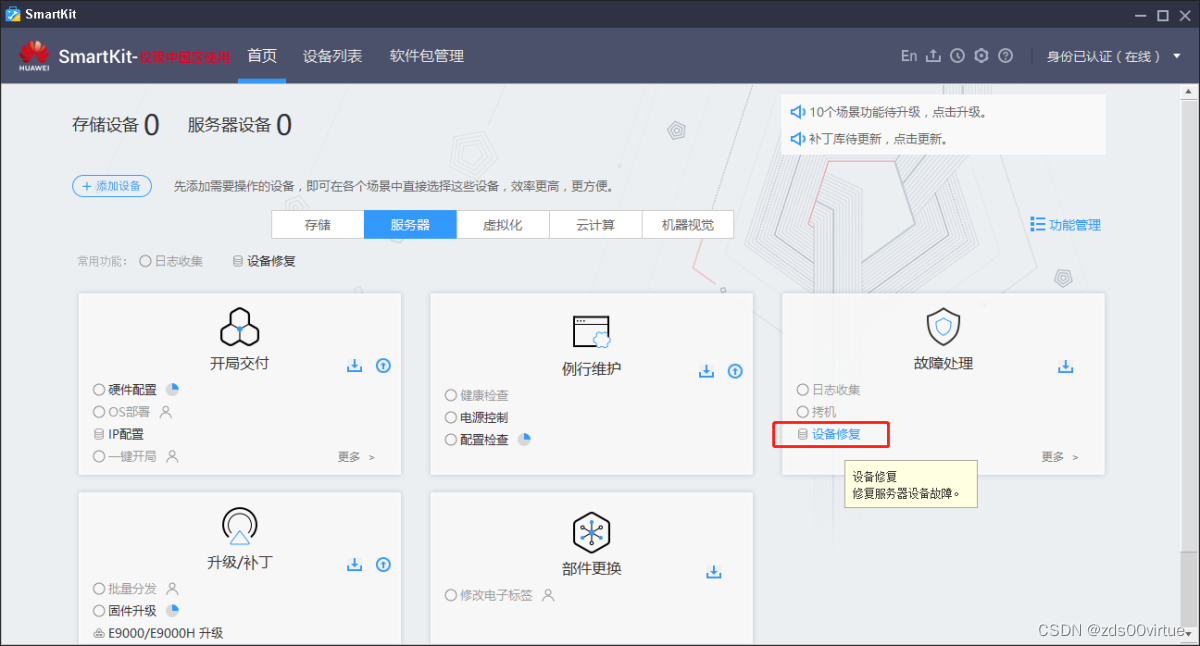
Task: Download the 部件更换 scenario package
Action: (x=714, y=572)
